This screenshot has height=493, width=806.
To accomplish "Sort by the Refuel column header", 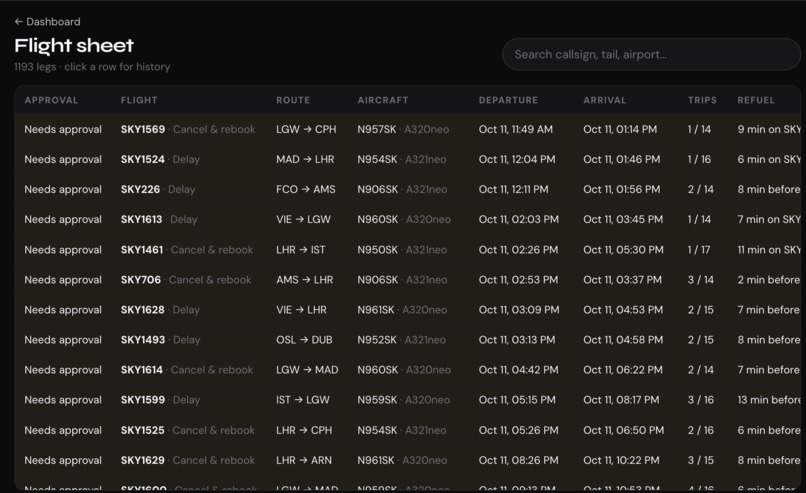I will point(756,100).
